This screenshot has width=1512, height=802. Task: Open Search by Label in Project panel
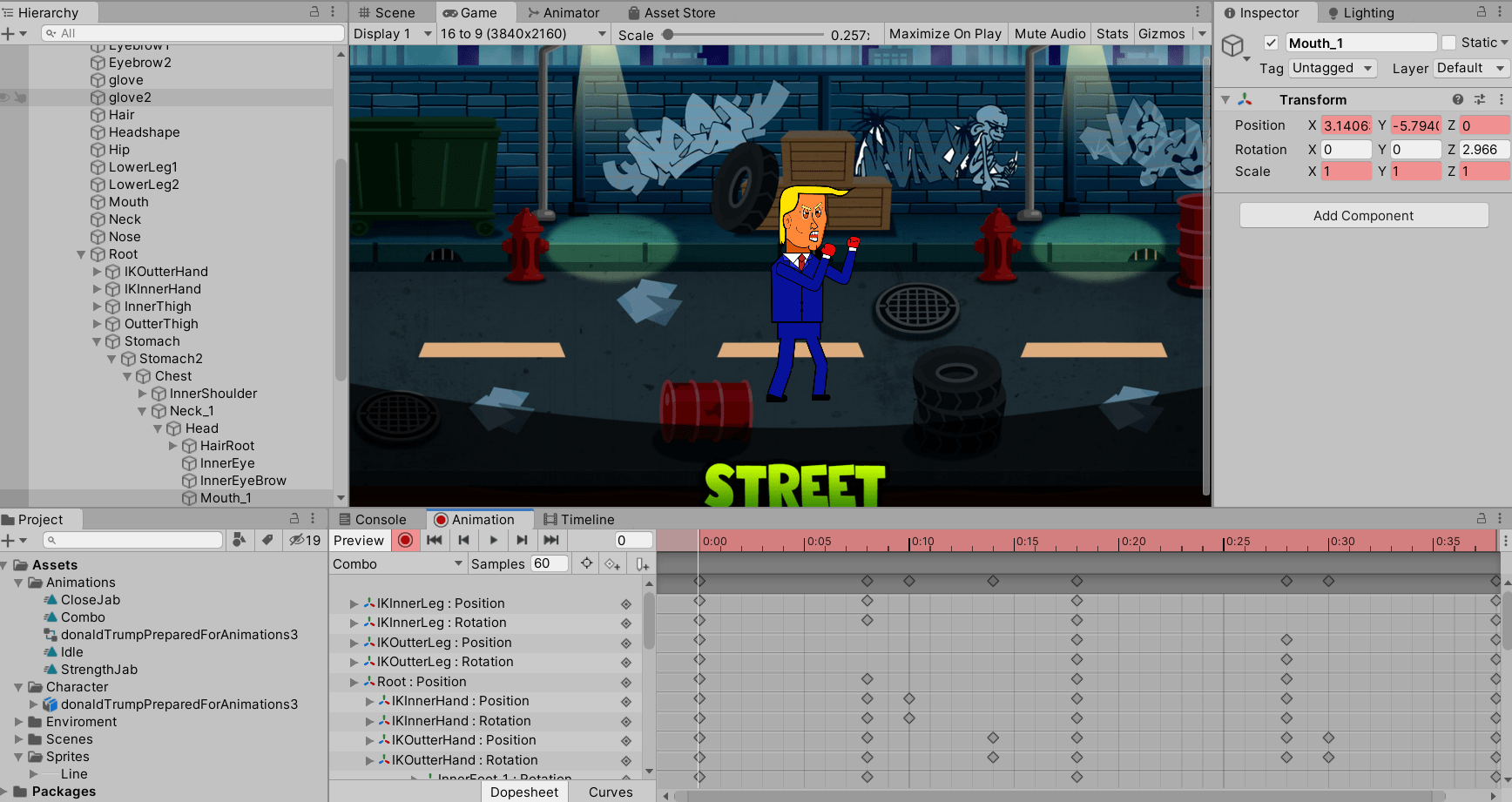pos(267,540)
